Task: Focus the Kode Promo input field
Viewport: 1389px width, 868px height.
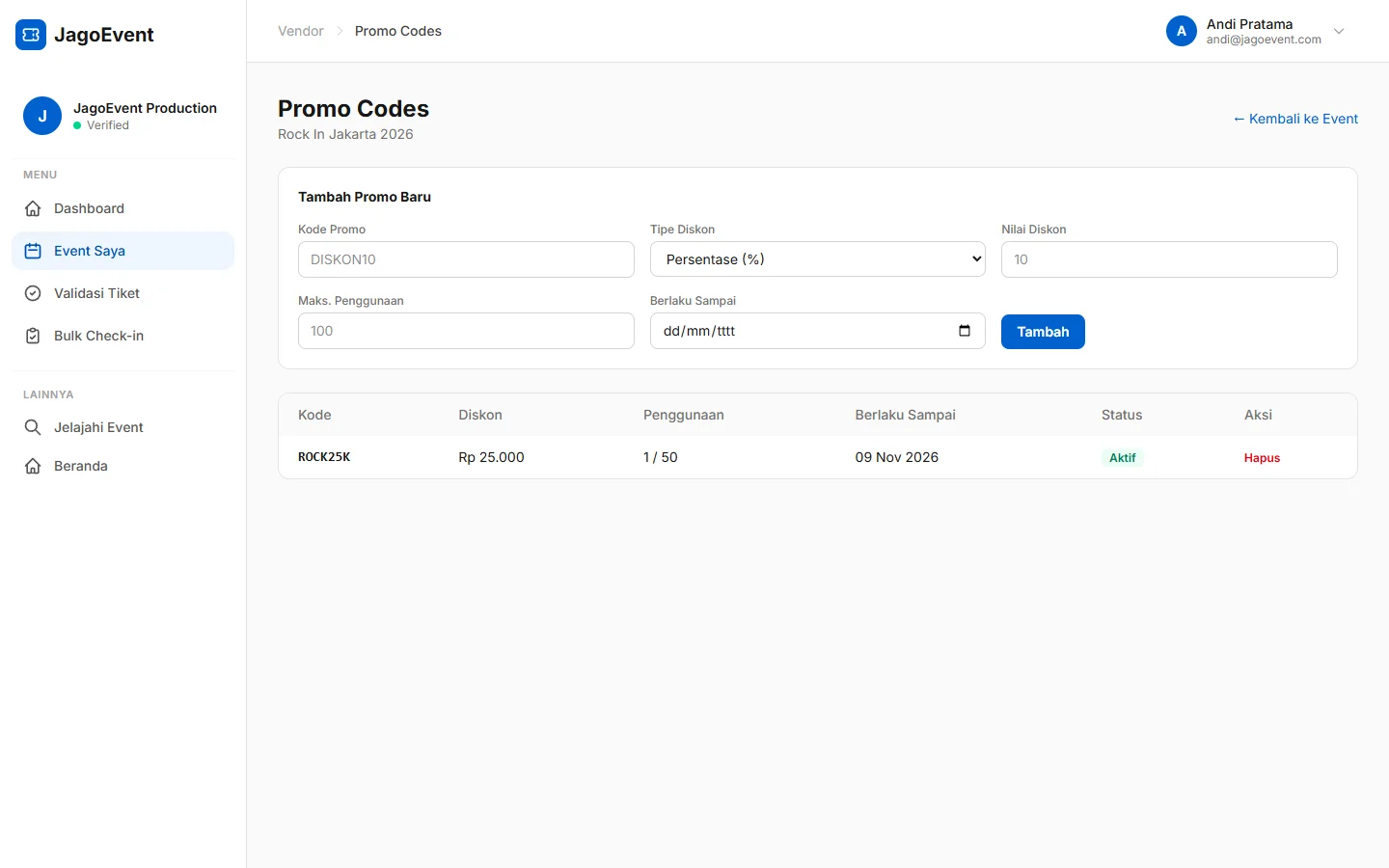Action: click(x=466, y=259)
